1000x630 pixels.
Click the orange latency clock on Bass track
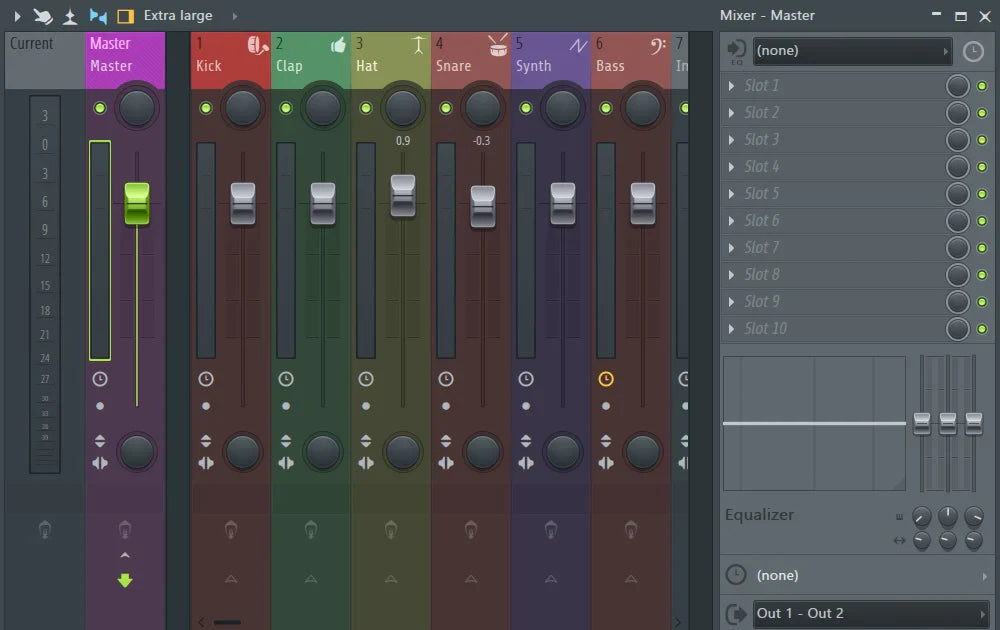(605, 379)
